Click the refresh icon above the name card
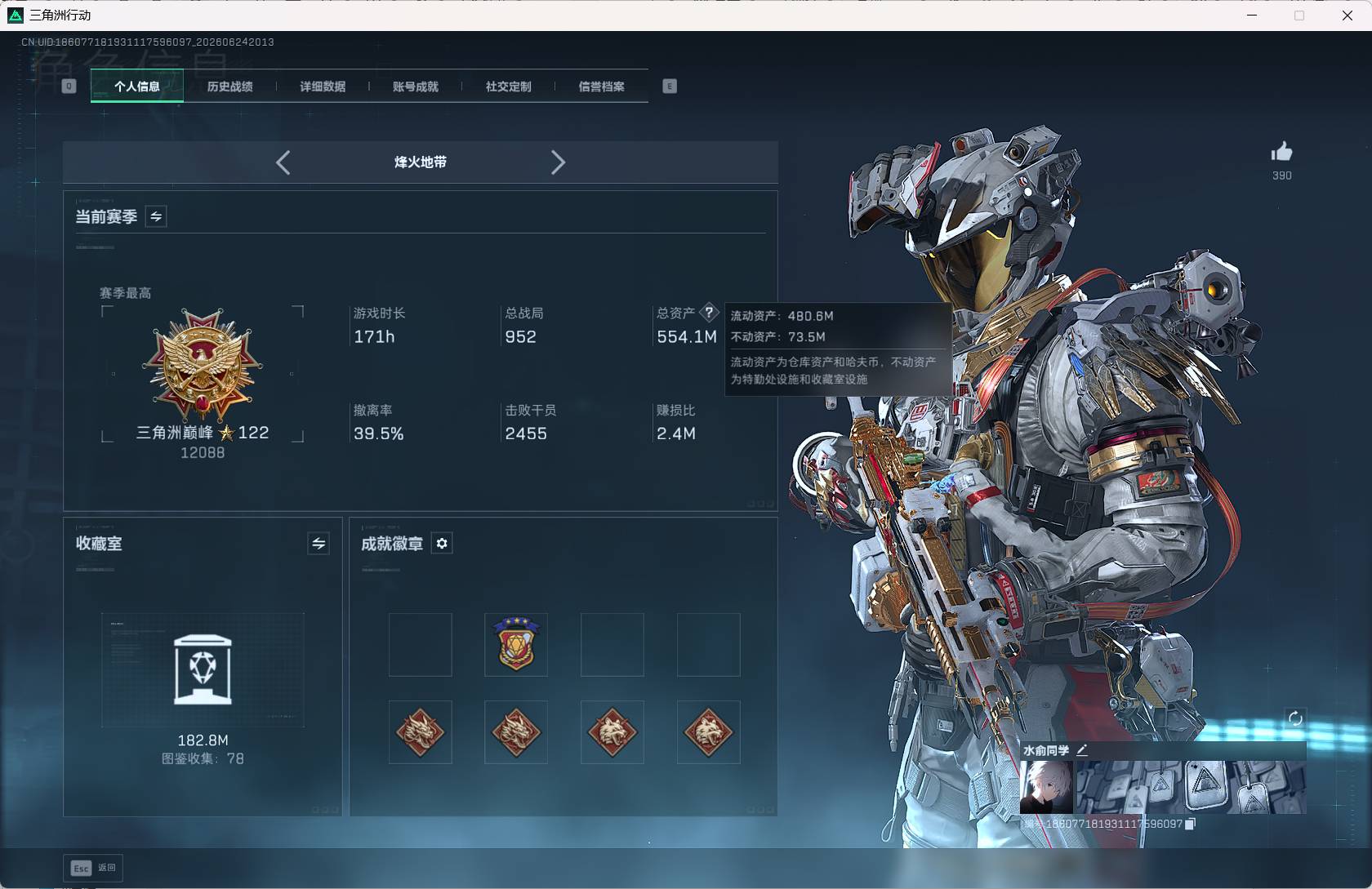Viewport: 1372px width, 889px height. (1295, 718)
